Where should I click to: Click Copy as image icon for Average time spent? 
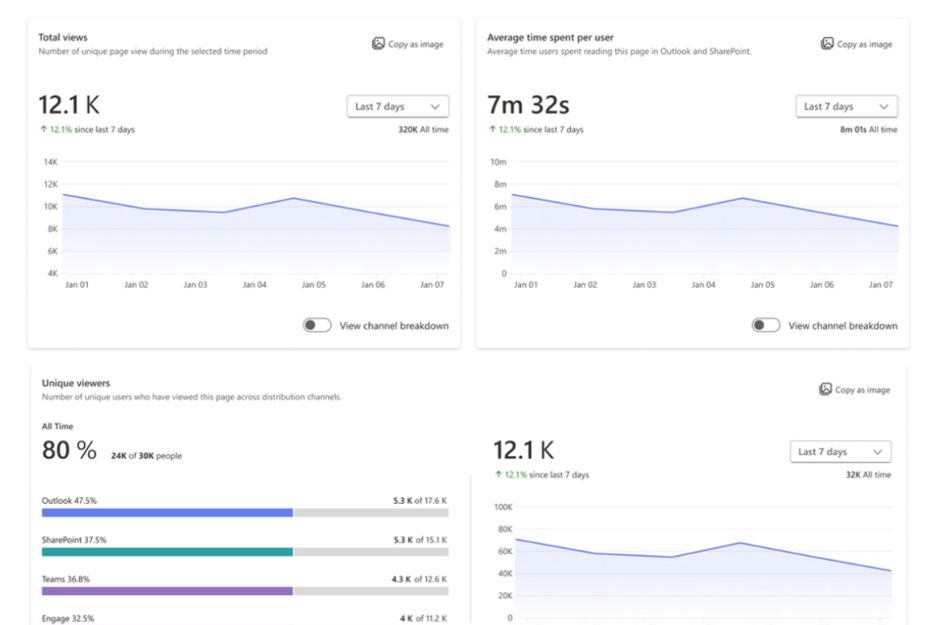tap(827, 44)
